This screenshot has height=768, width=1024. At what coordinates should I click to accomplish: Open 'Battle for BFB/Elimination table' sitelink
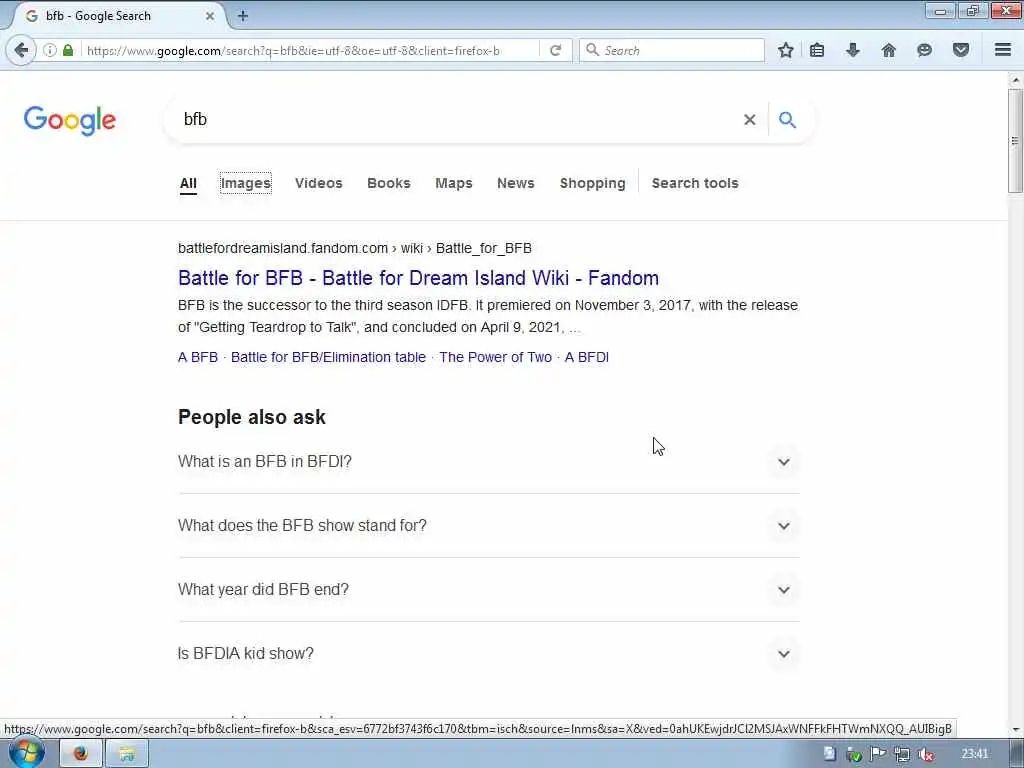(328, 357)
